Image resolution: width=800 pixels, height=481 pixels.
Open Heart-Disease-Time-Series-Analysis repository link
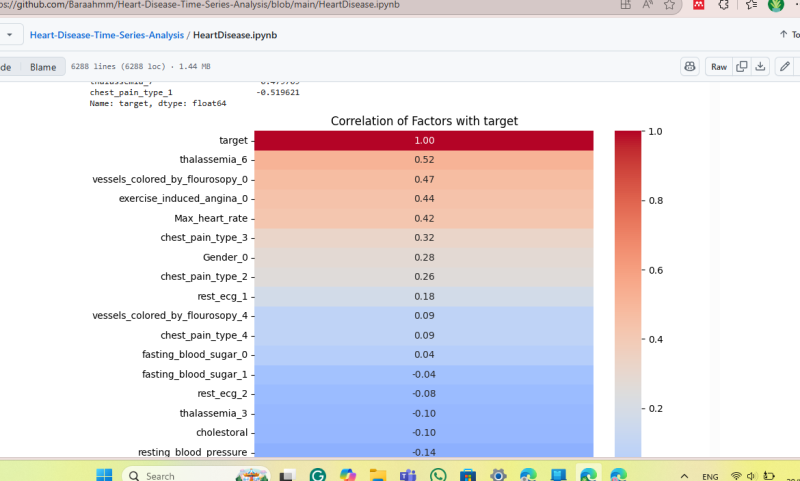pos(106,35)
